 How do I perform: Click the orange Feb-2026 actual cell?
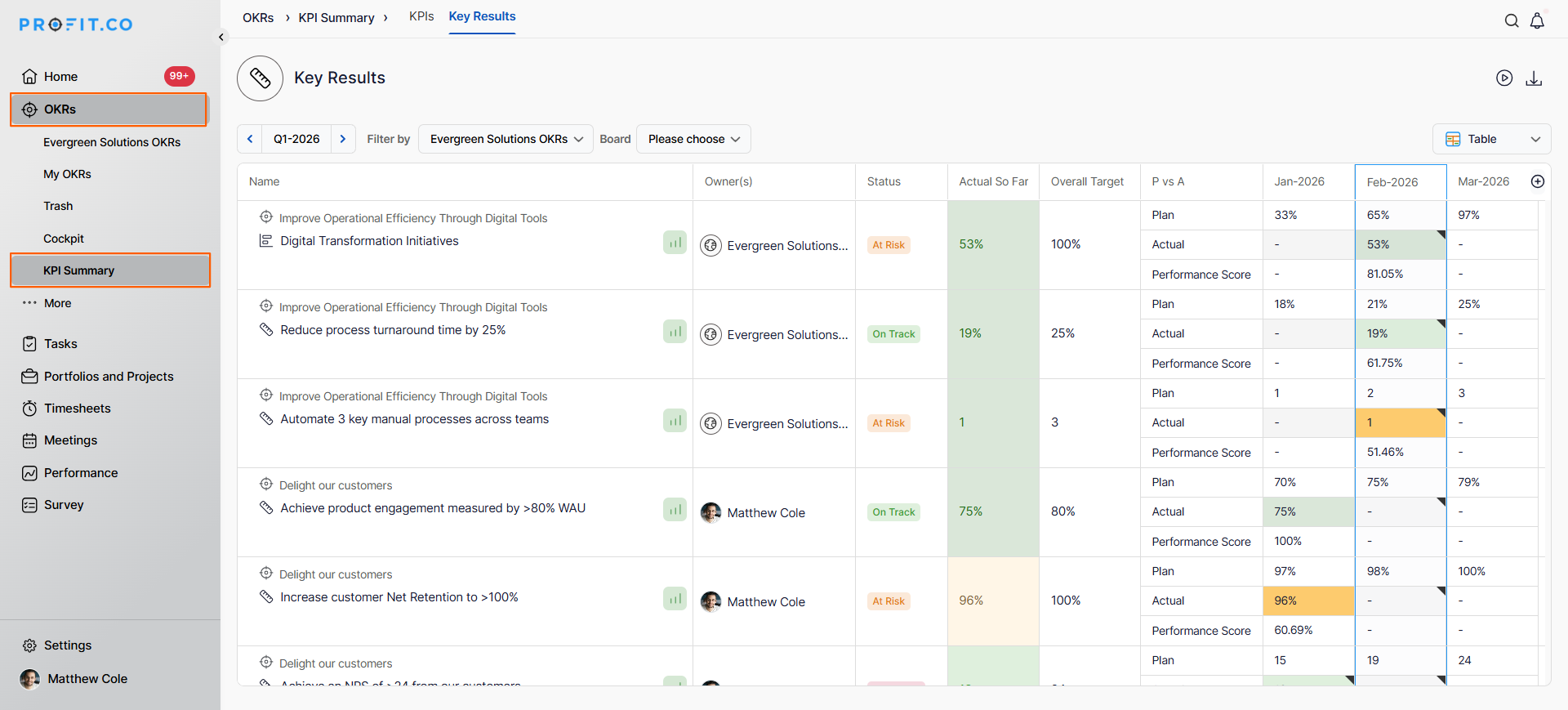pos(1400,422)
